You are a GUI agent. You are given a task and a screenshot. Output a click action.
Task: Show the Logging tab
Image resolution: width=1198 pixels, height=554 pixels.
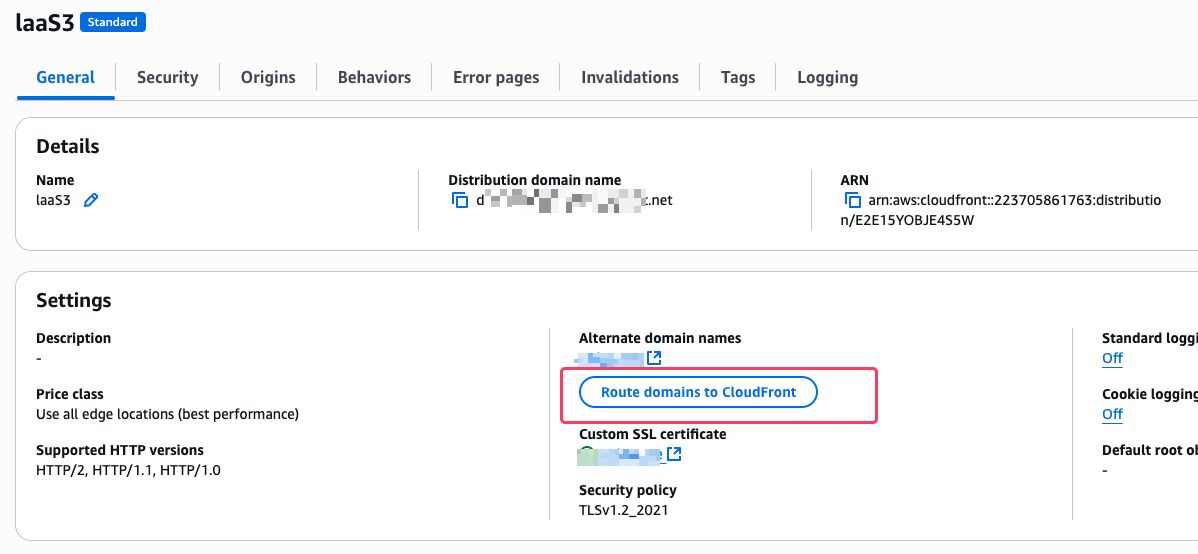click(827, 77)
